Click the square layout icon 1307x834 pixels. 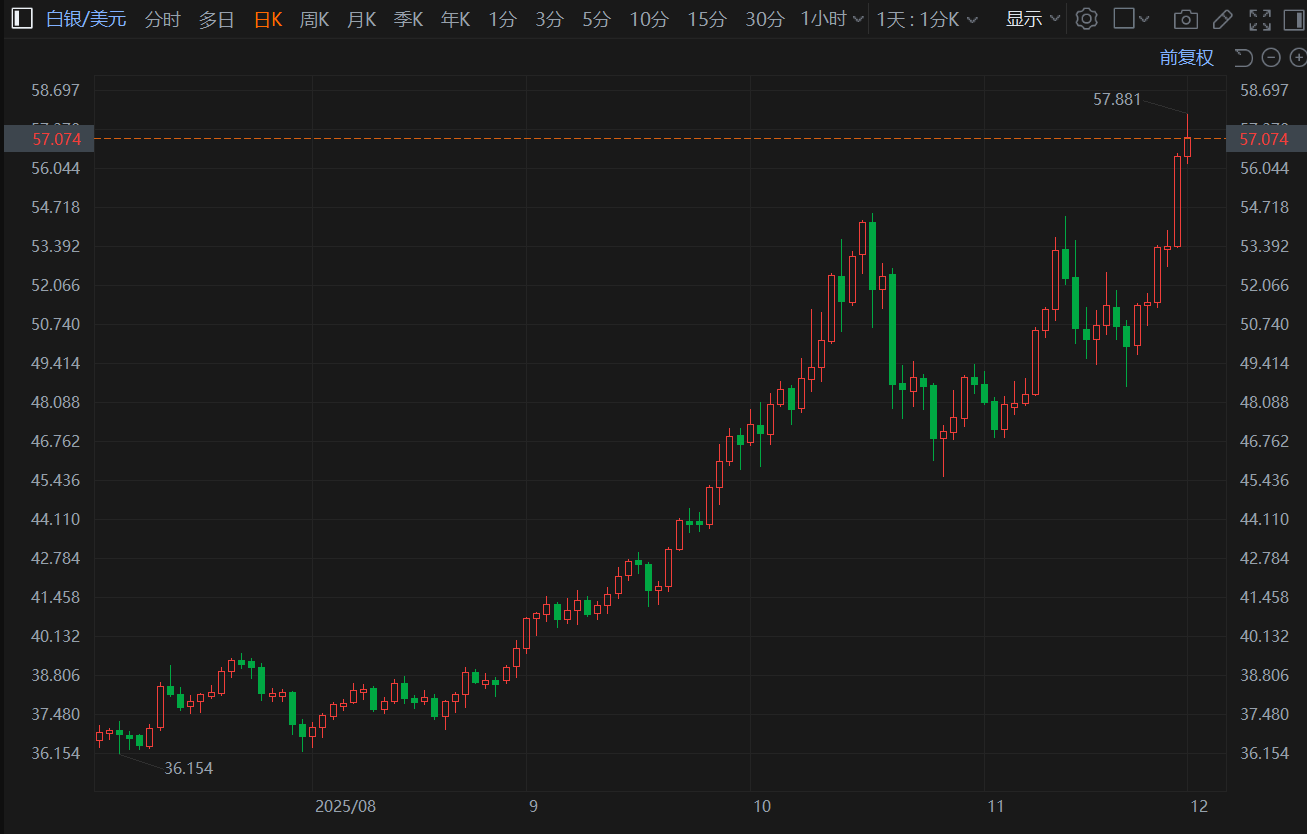(1124, 19)
